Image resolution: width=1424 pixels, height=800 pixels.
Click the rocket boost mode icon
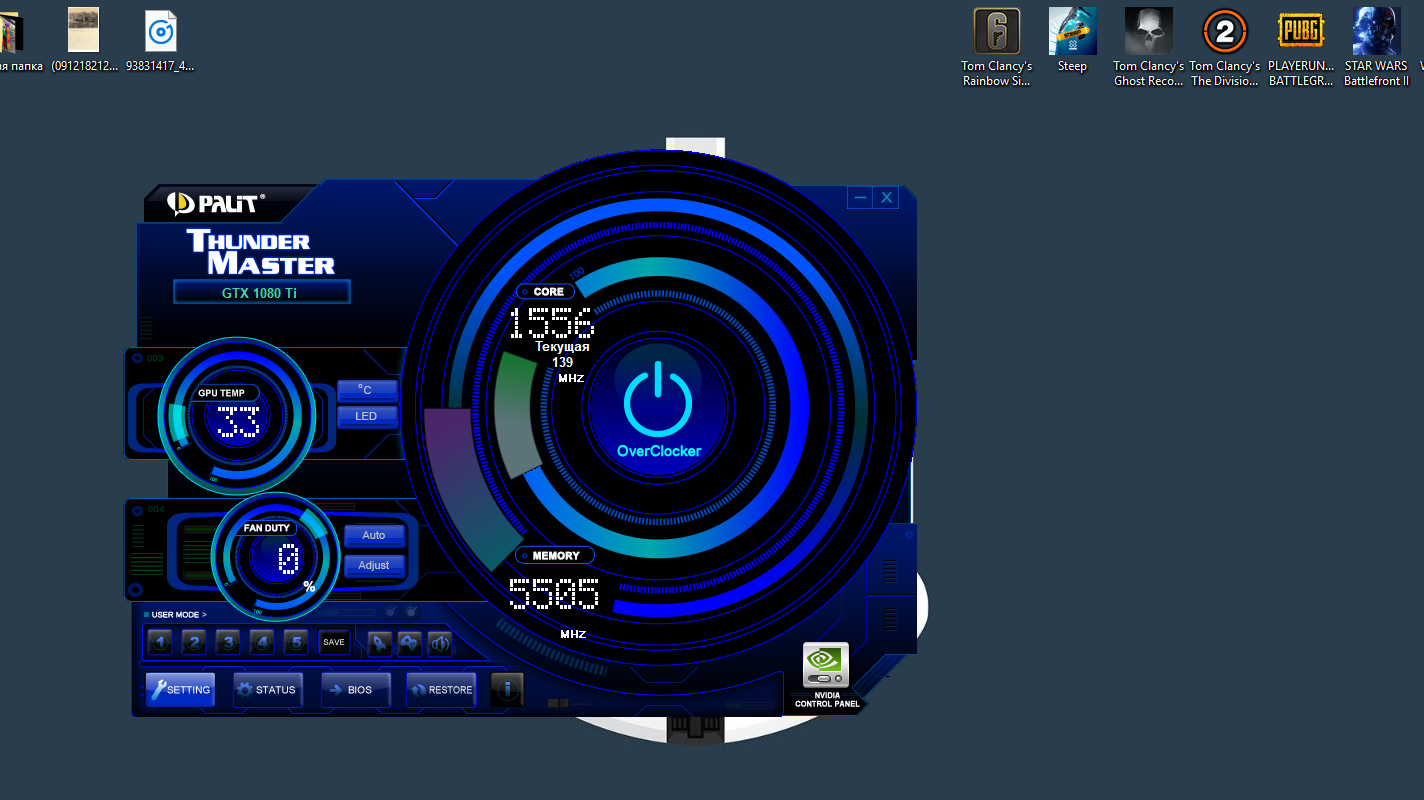click(x=380, y=643)
